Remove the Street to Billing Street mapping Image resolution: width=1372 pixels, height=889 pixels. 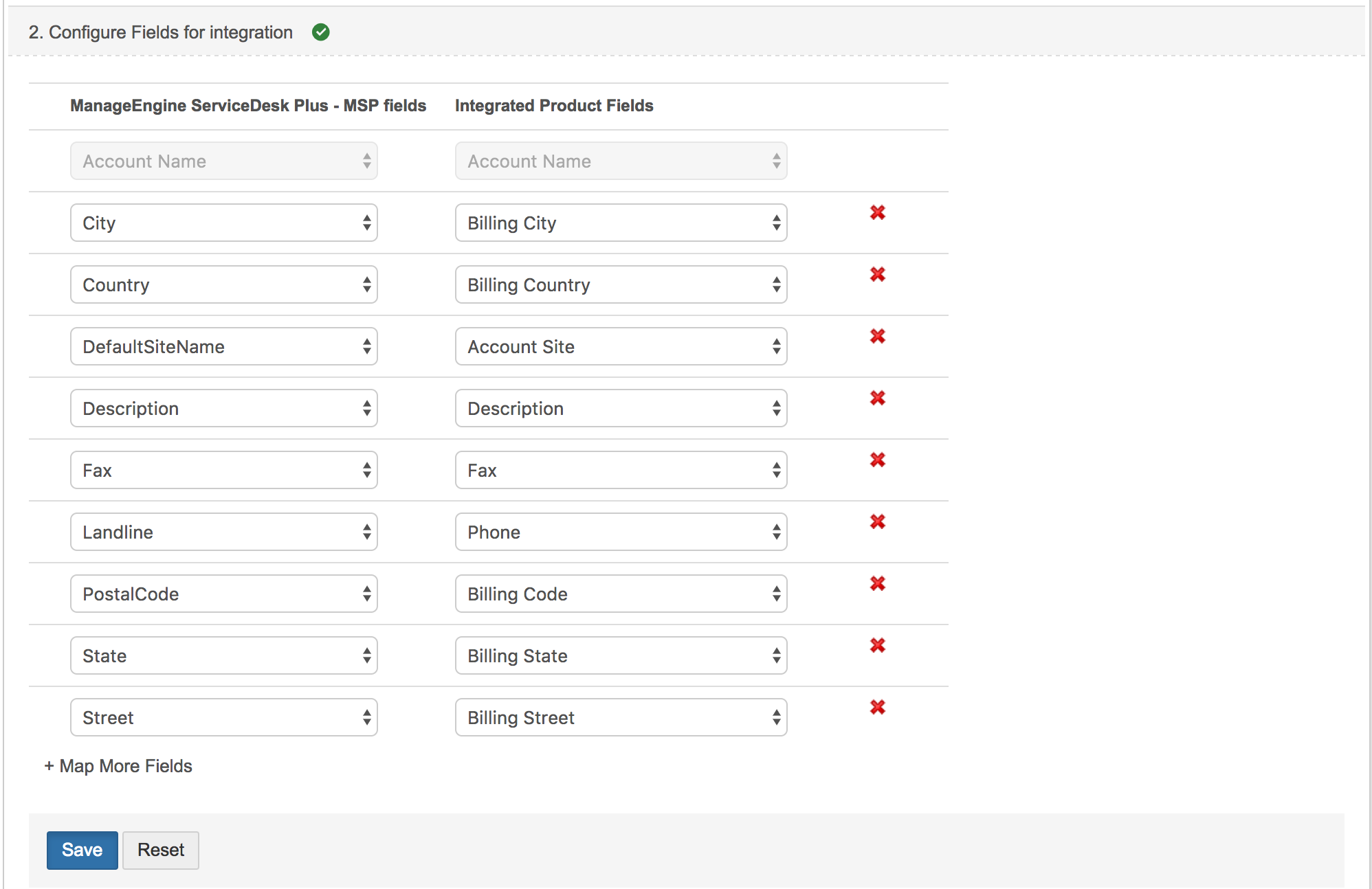coord(877,708)
